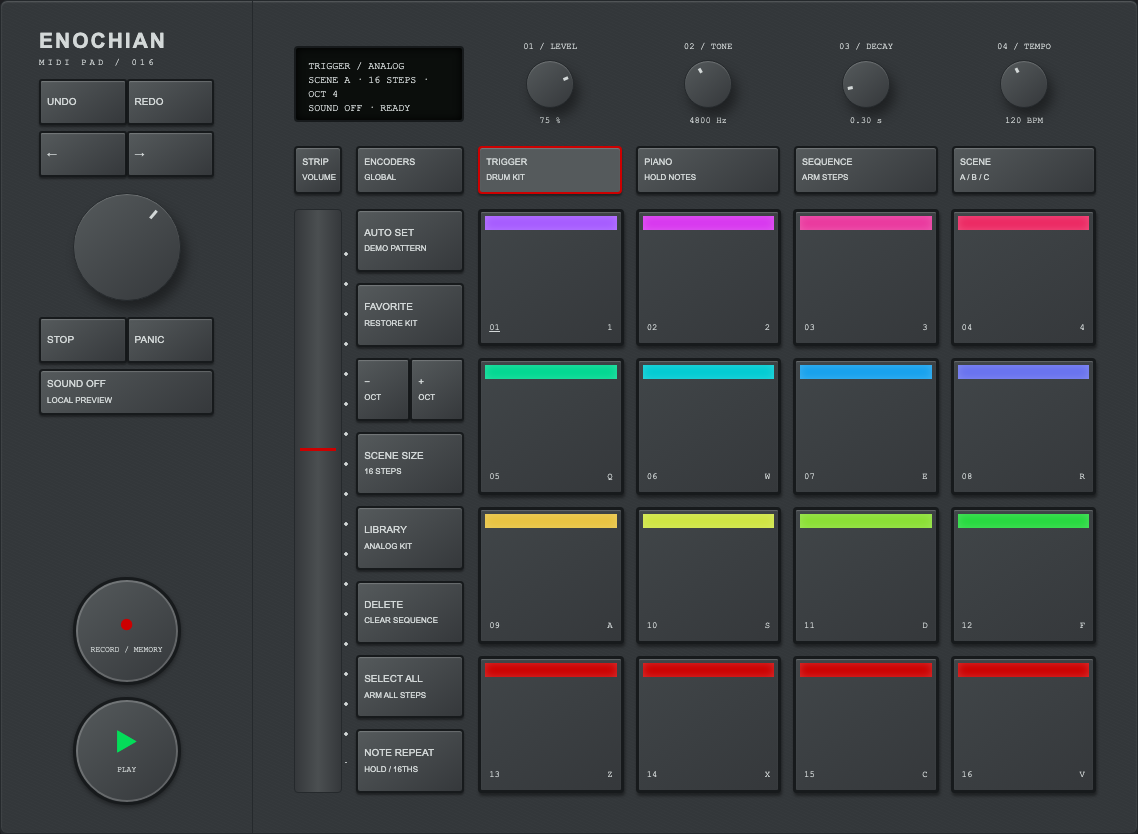Viewport: 1138px width, 834px height.
Task: Tap the red pad 13
Action: point(551,724)
